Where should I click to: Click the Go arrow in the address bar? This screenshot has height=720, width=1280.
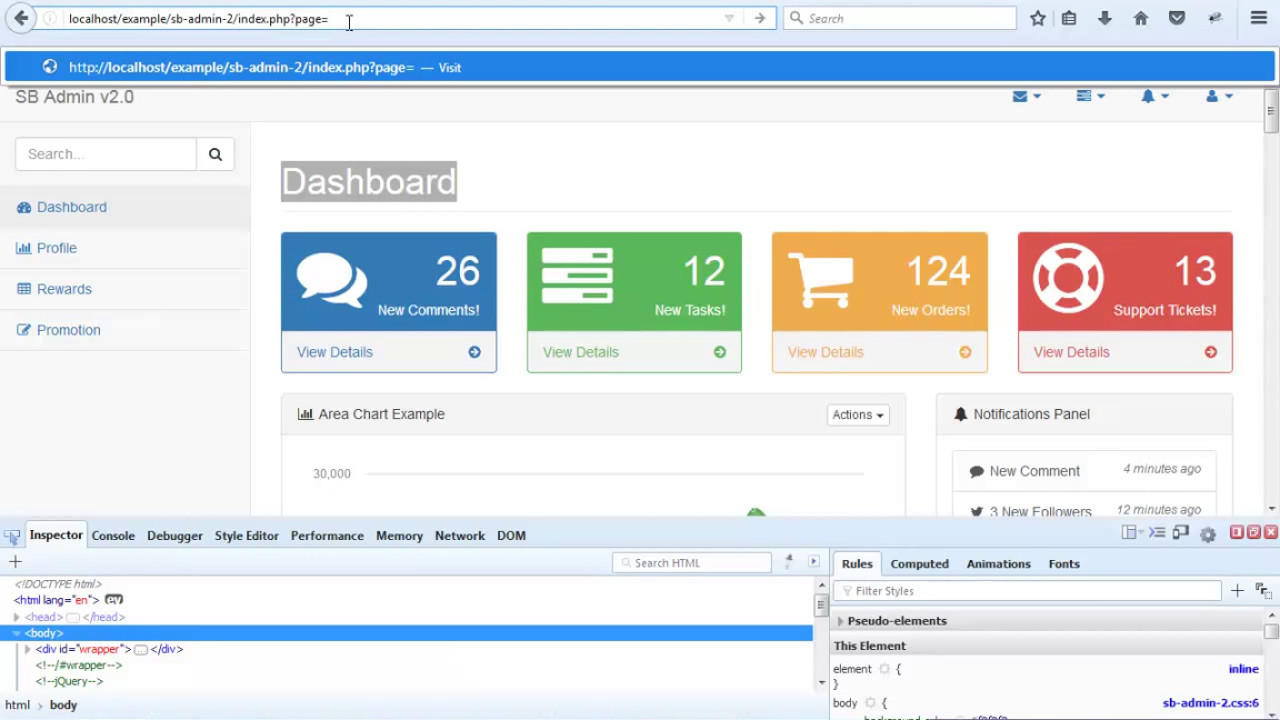tap(760, 18)
